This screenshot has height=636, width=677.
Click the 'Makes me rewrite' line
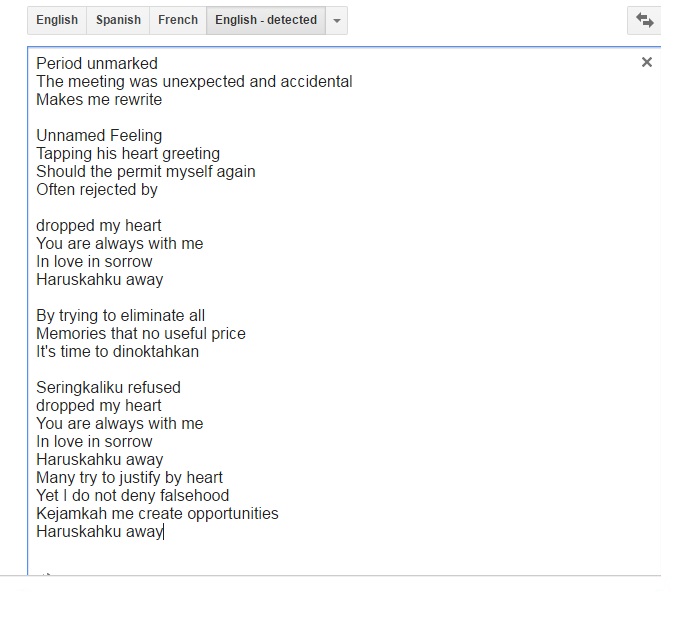pos(99,100)
